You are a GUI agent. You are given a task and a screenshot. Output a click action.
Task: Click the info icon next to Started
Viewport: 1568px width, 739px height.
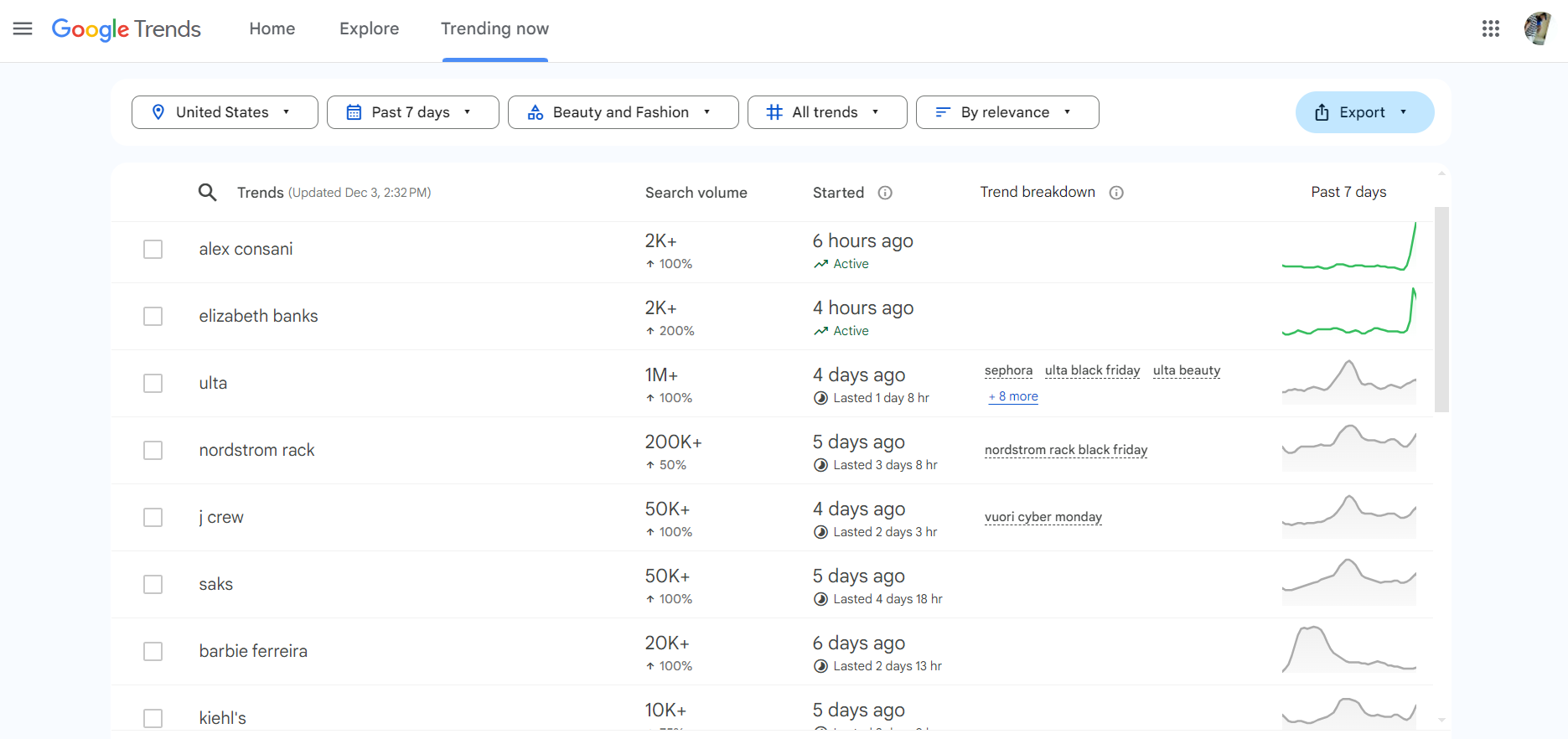point(885,193)
